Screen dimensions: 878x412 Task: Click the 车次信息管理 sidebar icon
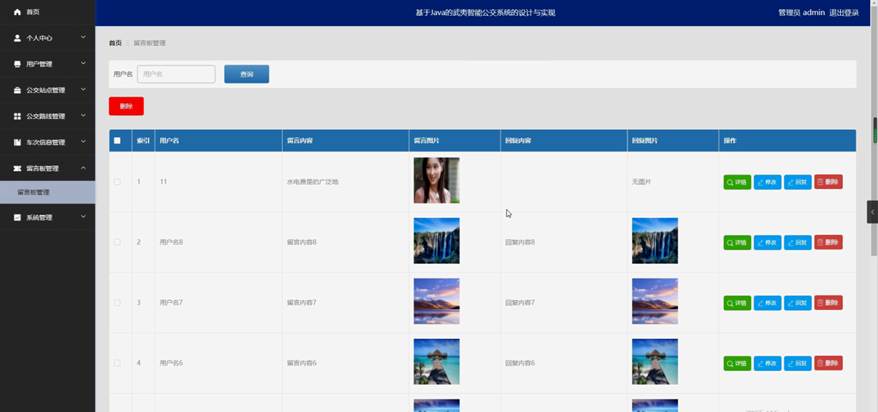click(x=17, y=143)
